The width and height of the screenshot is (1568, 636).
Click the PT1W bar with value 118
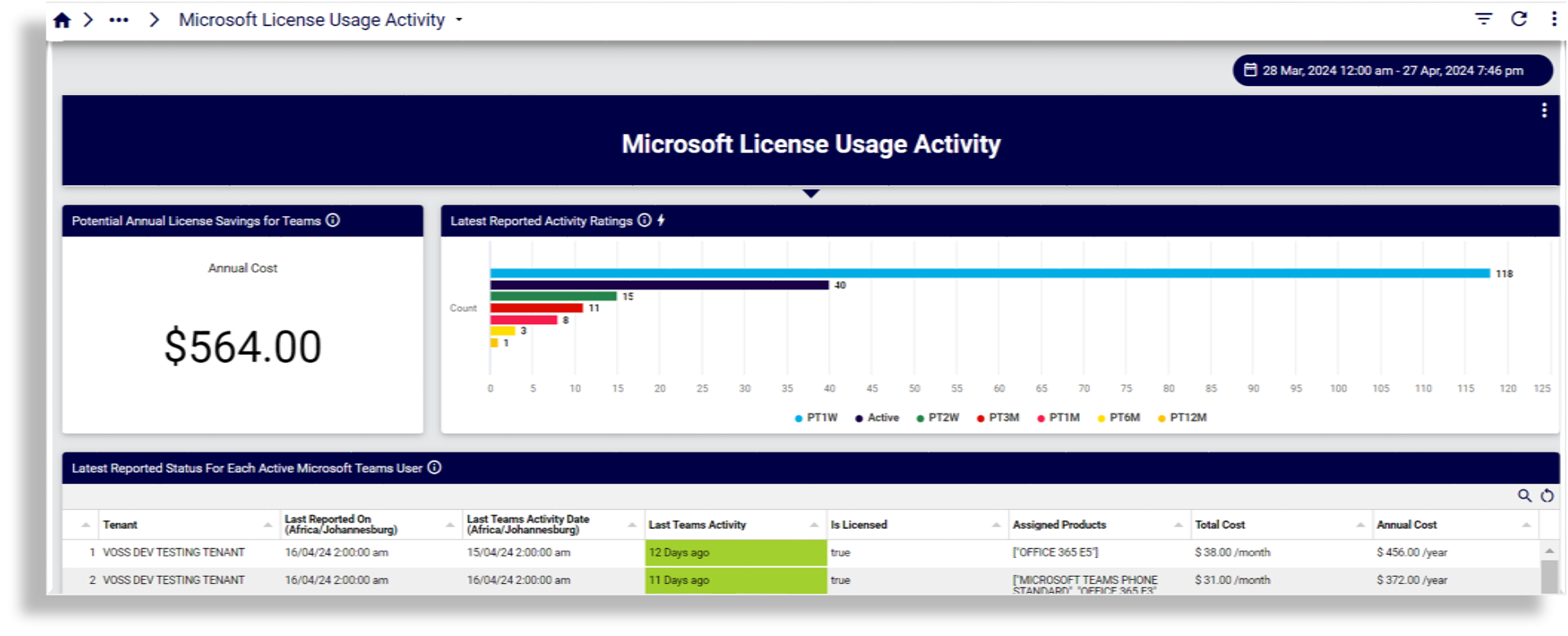990,273
